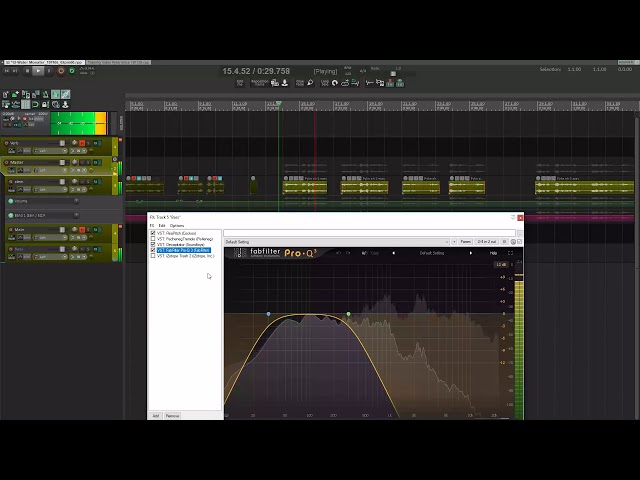Open the input selector on Master track

tap(50, 170)
